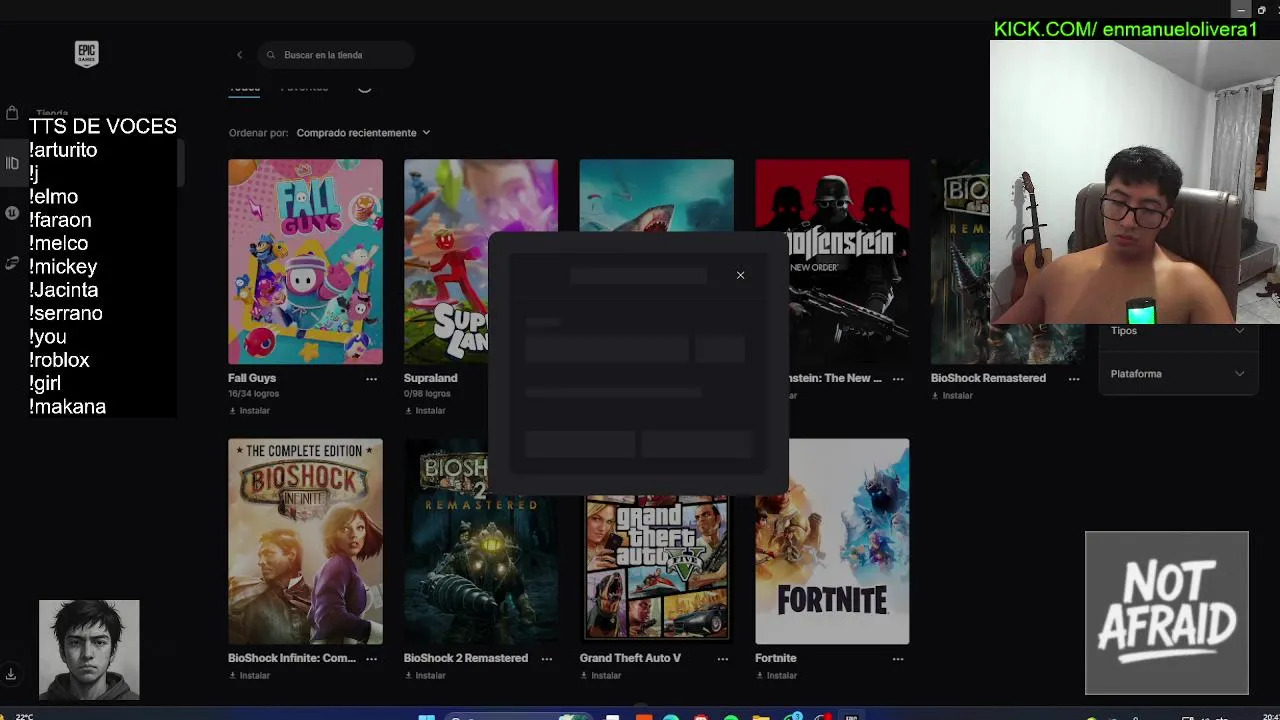Click the 'Ordenar por:' label
Image resolution: width=1280 pixels, height=720 pixels.
click(258, 133)
